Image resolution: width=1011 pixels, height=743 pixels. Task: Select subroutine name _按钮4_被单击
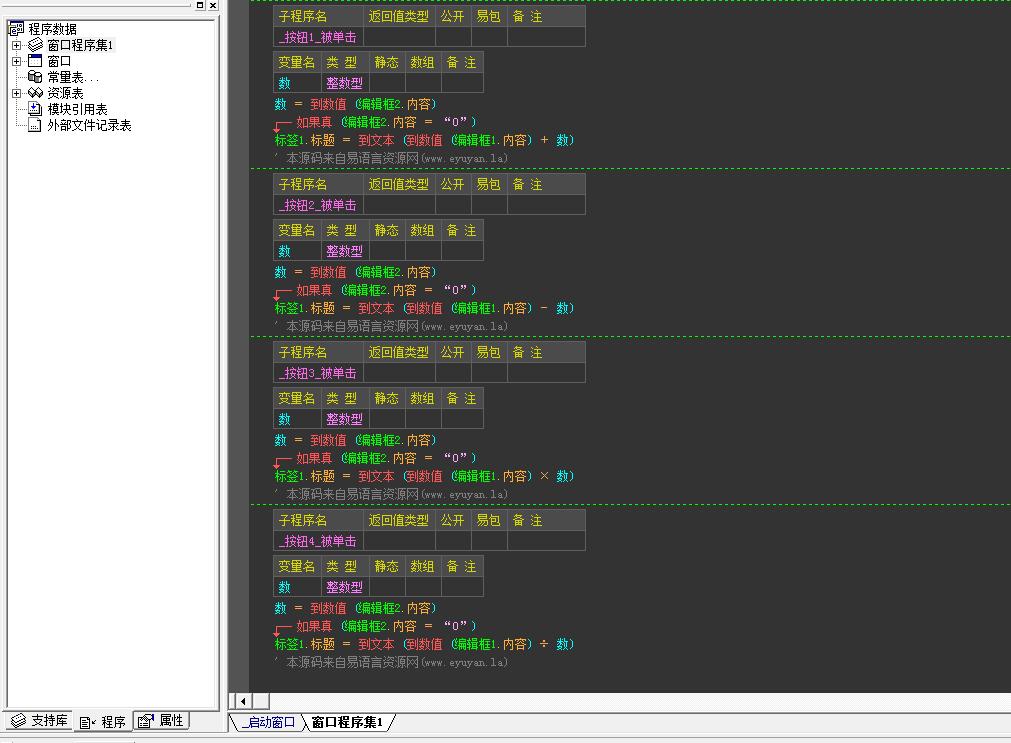click(318, 541)
